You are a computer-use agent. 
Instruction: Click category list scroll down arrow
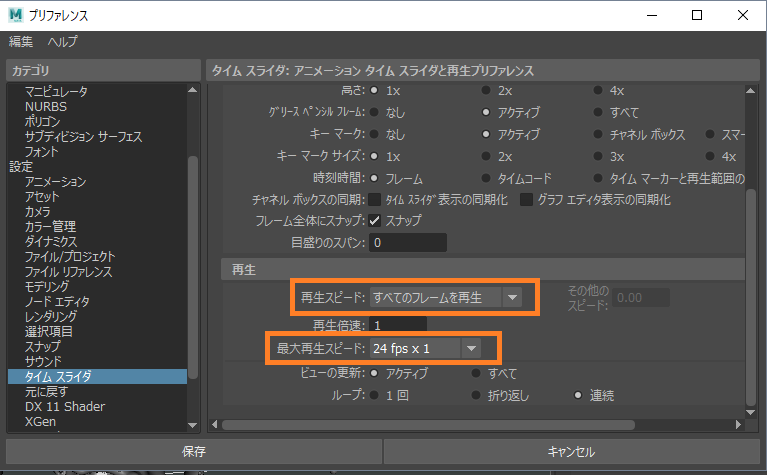click(x=193, y=425)
